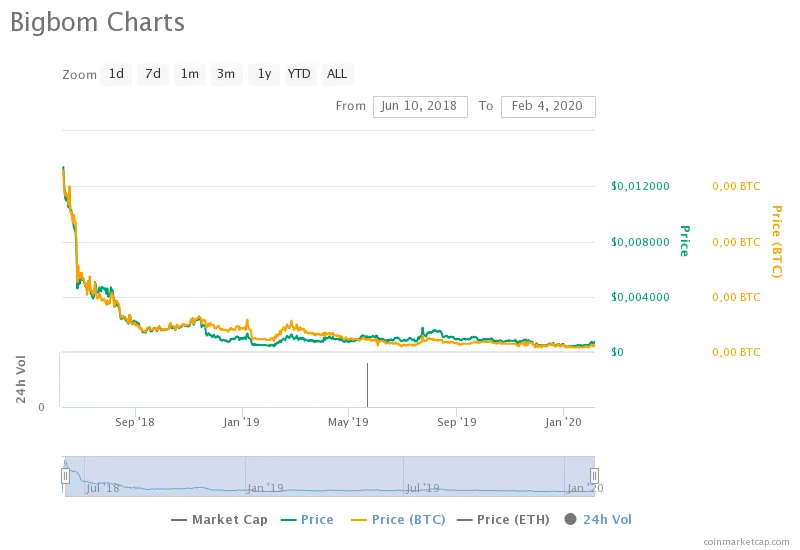Set zoom range to 1m
Viewport: 800px width, 550px height.
[x=190, y=74]
